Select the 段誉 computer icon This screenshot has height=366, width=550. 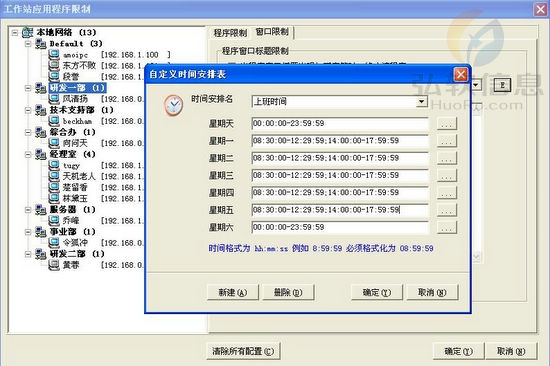point(54,76)
